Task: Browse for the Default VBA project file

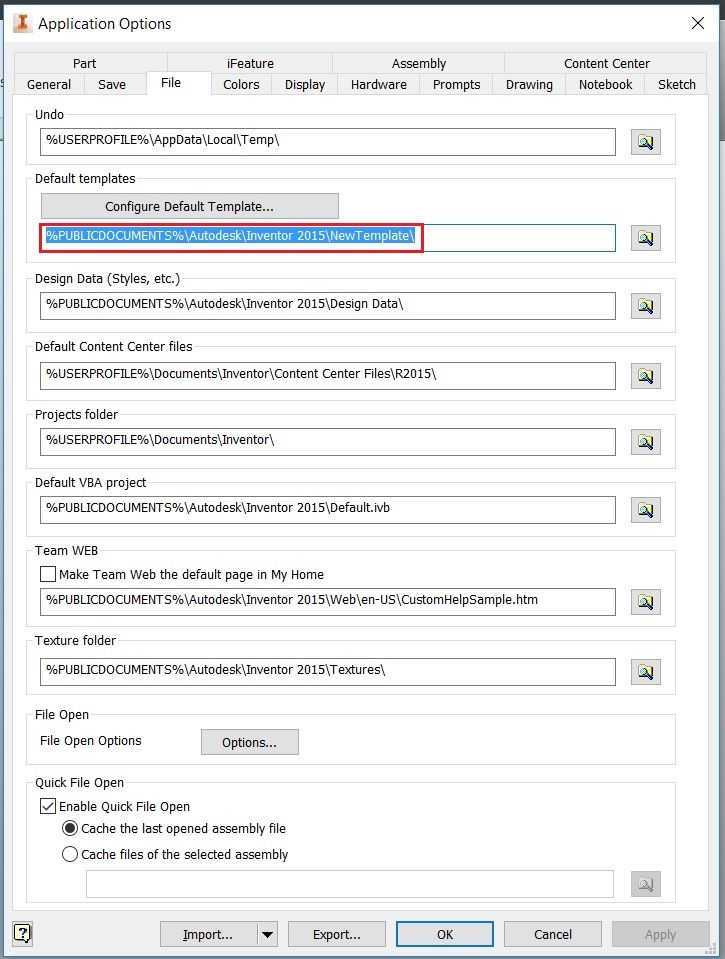Action: (645, 510)
